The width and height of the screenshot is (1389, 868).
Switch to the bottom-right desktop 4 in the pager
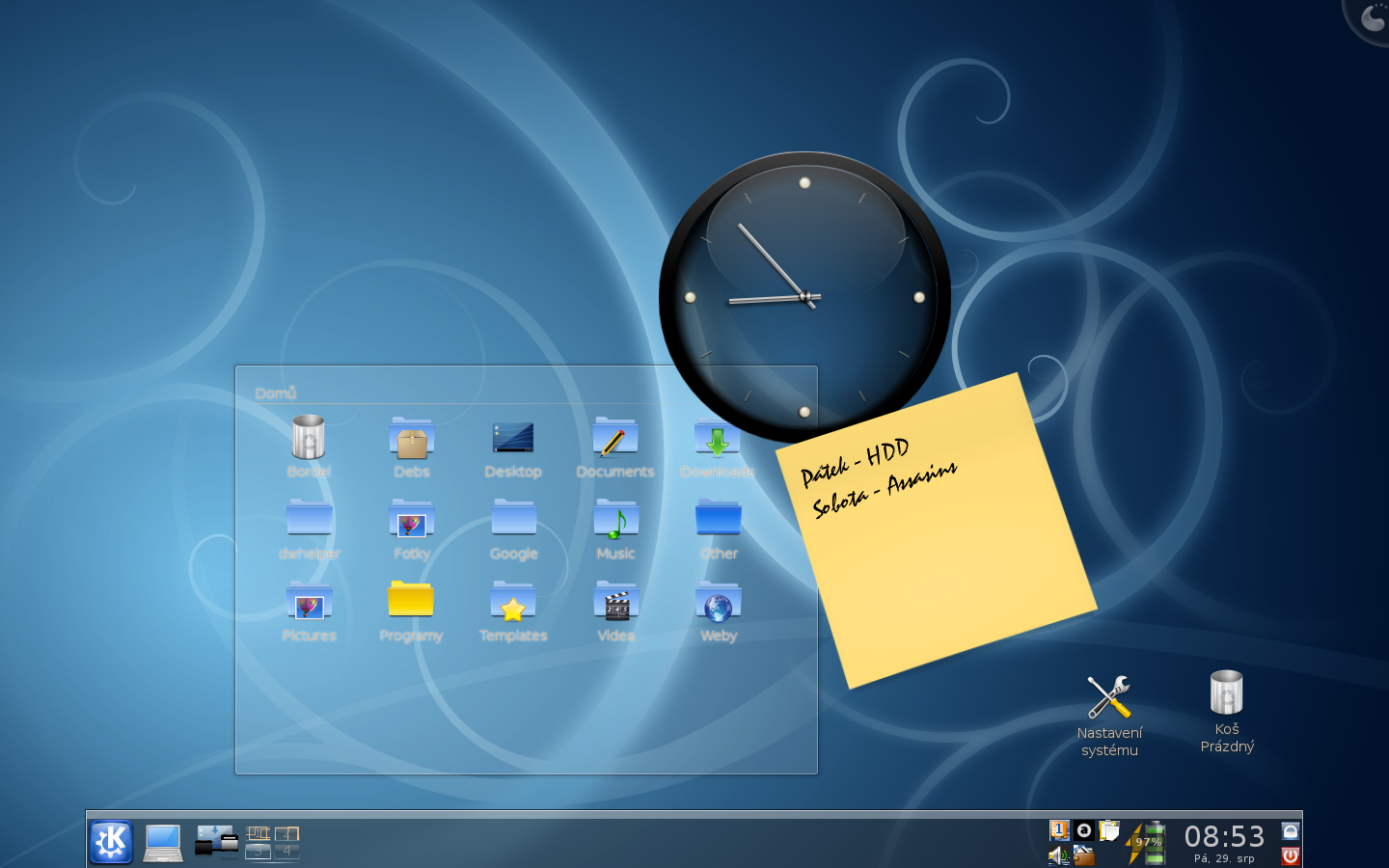[286, 852]
